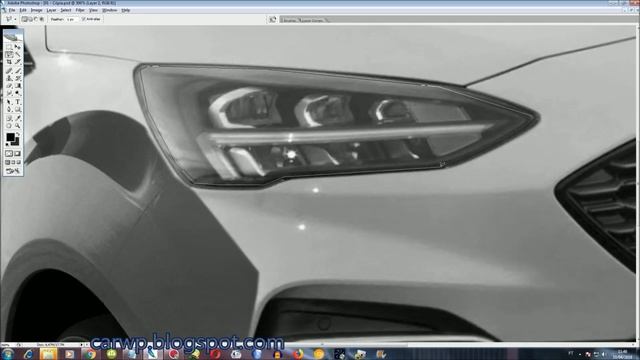Viewport: 640px width, 360px height.
Task: Select the Eyedropper tool
Action: click(18, 118)
